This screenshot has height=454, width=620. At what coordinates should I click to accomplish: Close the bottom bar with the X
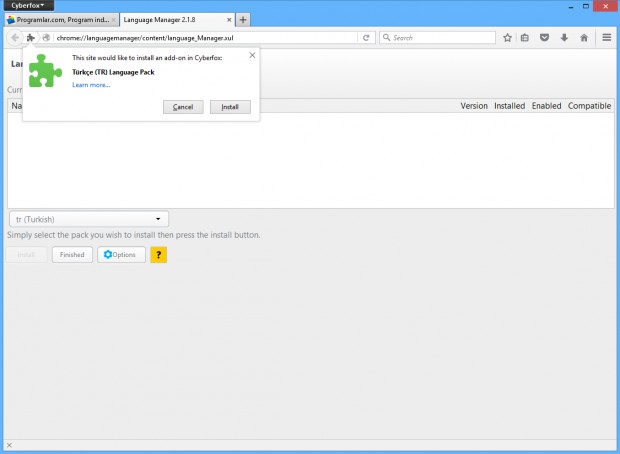pyautogui.click(x=9, y=445)
